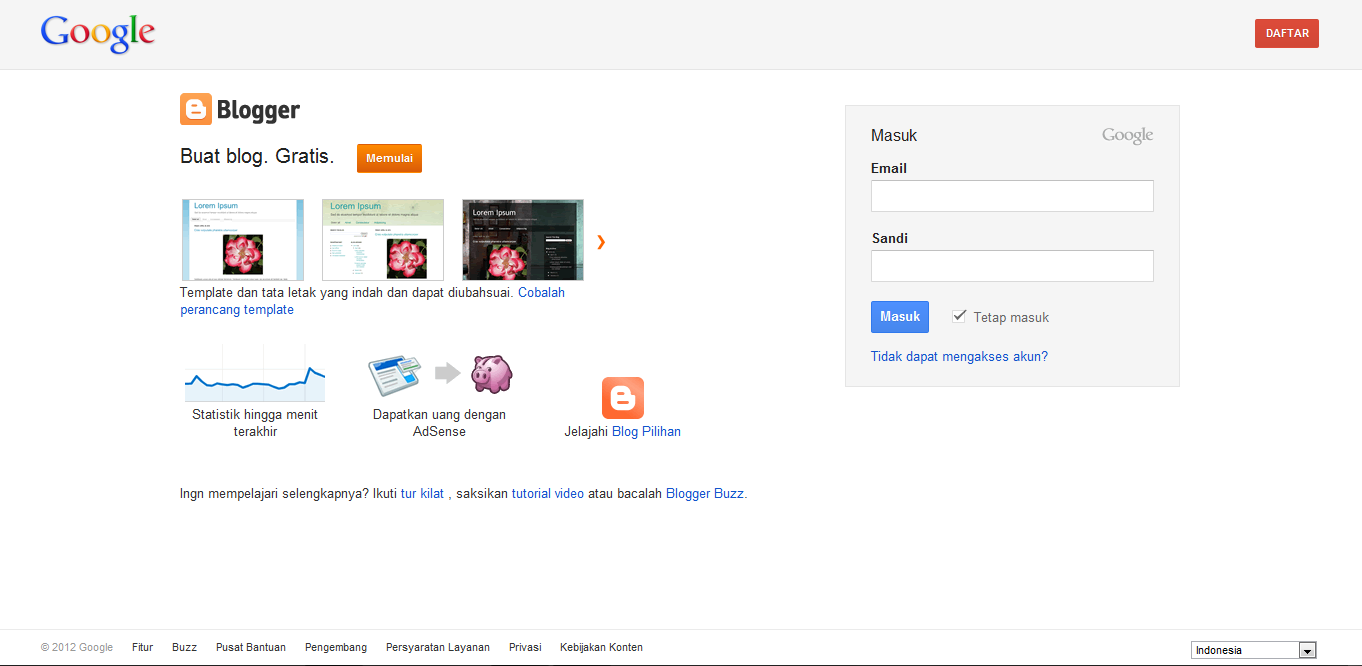Click the Blogger icon above Blog Pilihan
Image resolution: width=1362 pixels, height=666 pixels.
(x=622, y=398)
